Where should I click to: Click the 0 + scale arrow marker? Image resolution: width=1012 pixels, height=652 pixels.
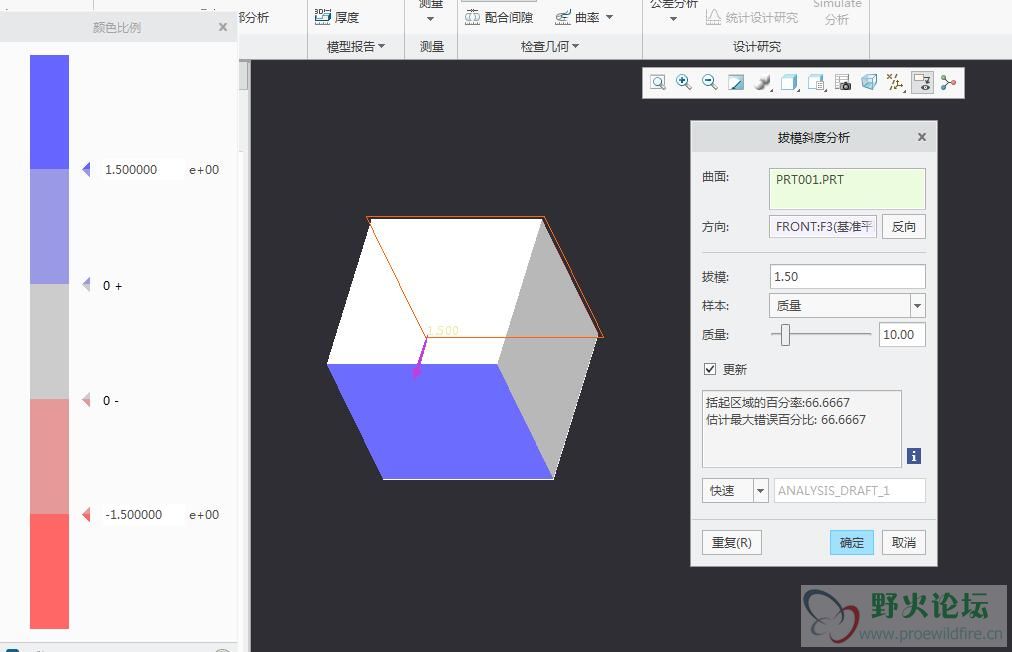click(x=86, y=284)
